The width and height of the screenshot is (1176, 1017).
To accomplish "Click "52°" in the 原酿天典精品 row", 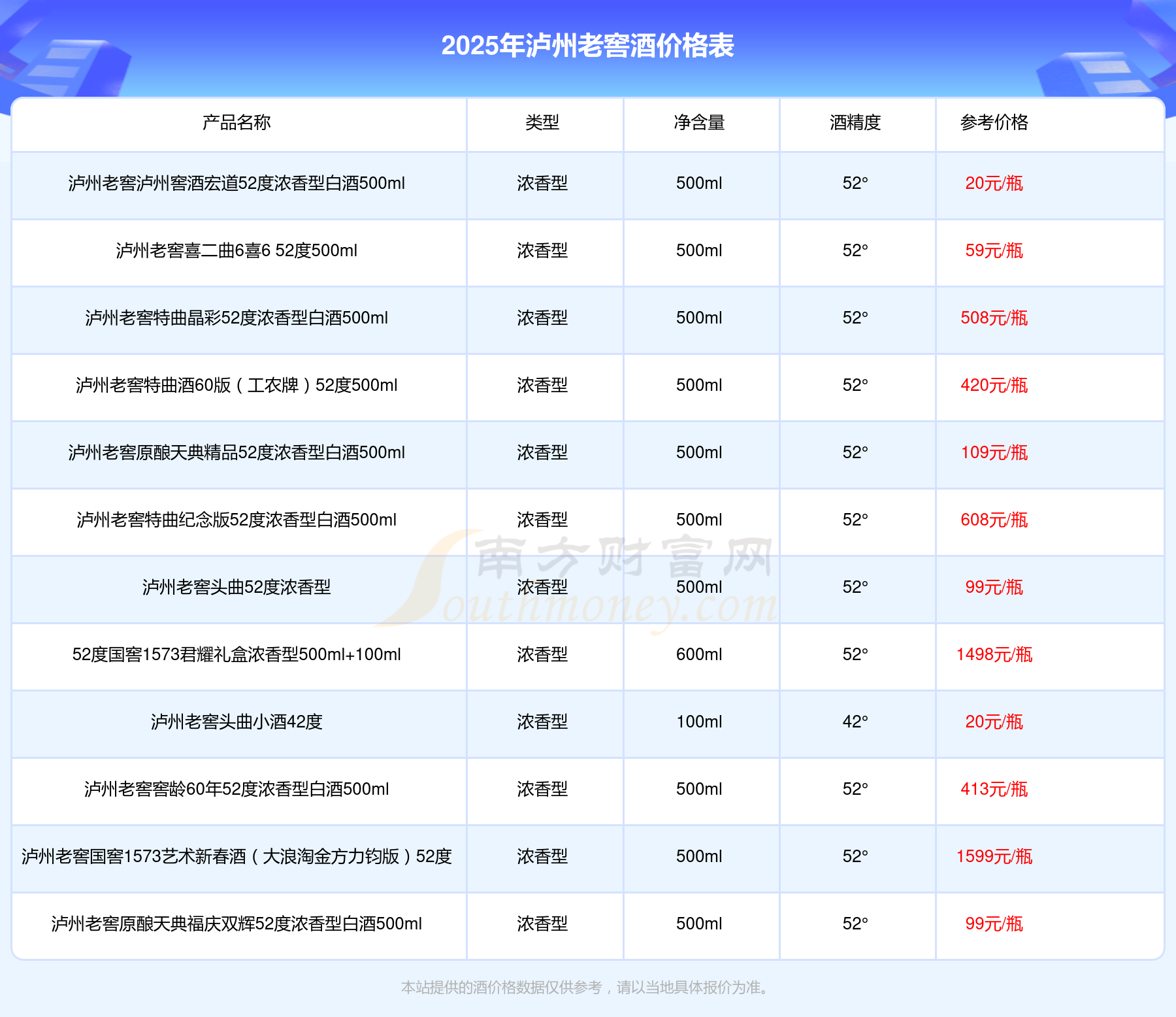I will (855, 453).
